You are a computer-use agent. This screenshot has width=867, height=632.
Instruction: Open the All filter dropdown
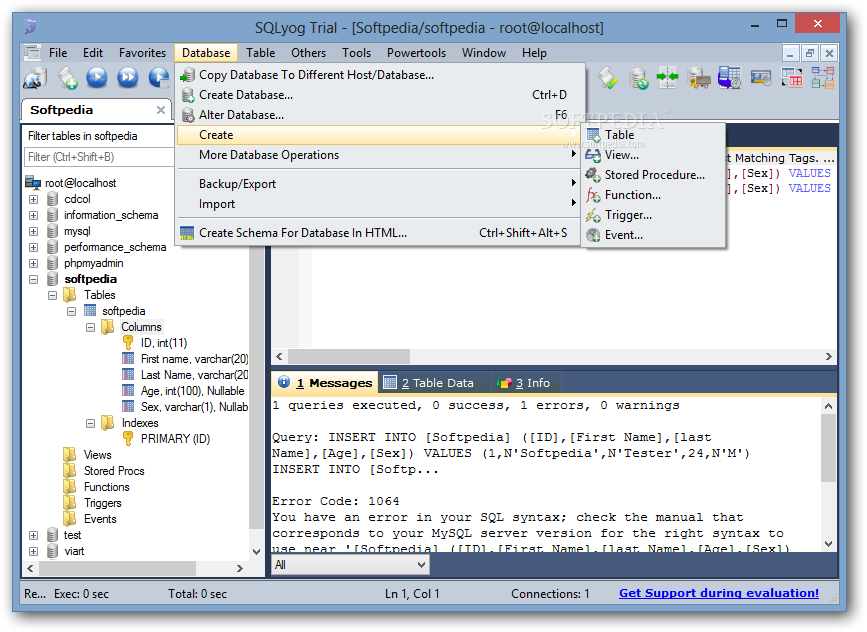click(350, 565)
